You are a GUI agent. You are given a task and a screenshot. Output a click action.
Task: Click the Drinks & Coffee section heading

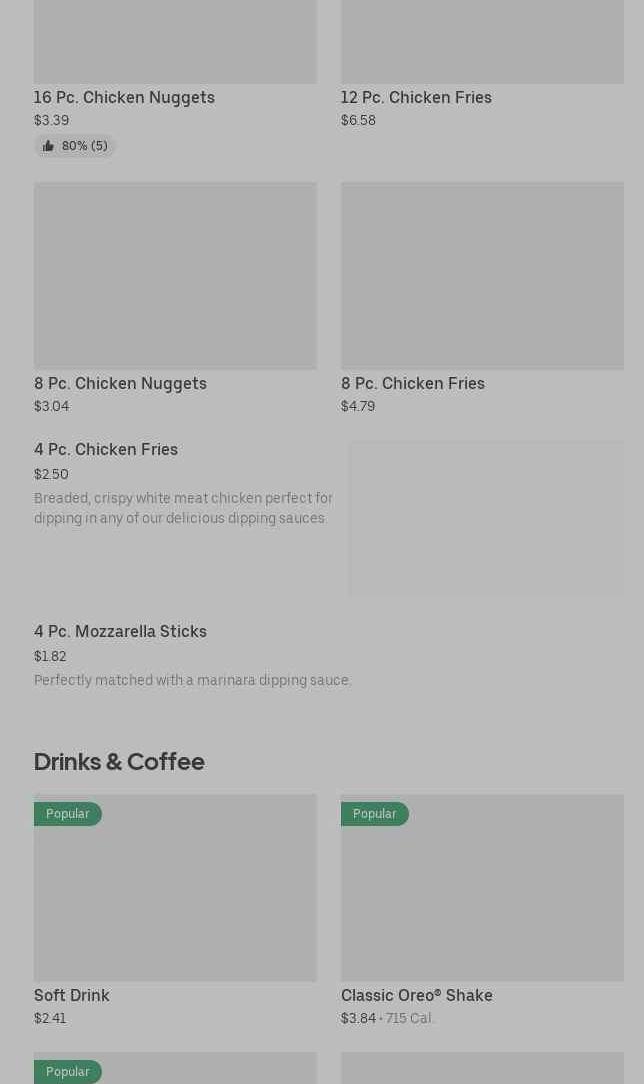[119, 761]
